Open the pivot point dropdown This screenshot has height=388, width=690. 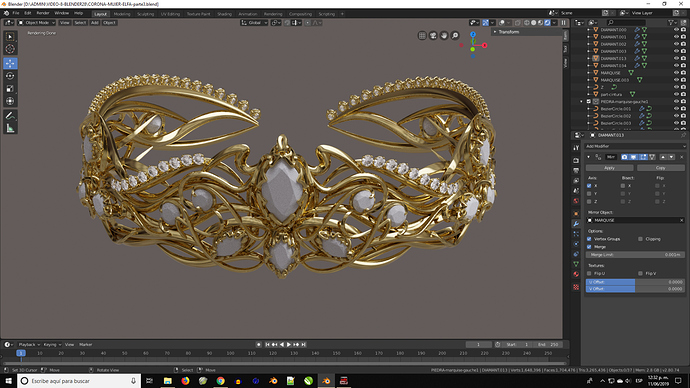276,22
